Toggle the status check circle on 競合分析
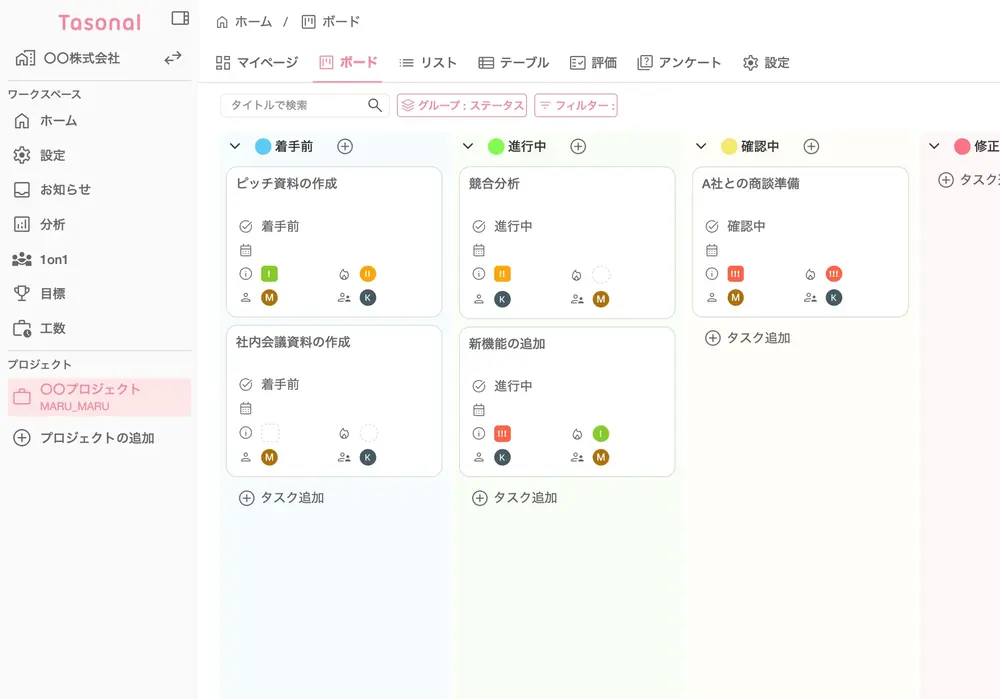1000x699 pixels. [x=479, y=226]
